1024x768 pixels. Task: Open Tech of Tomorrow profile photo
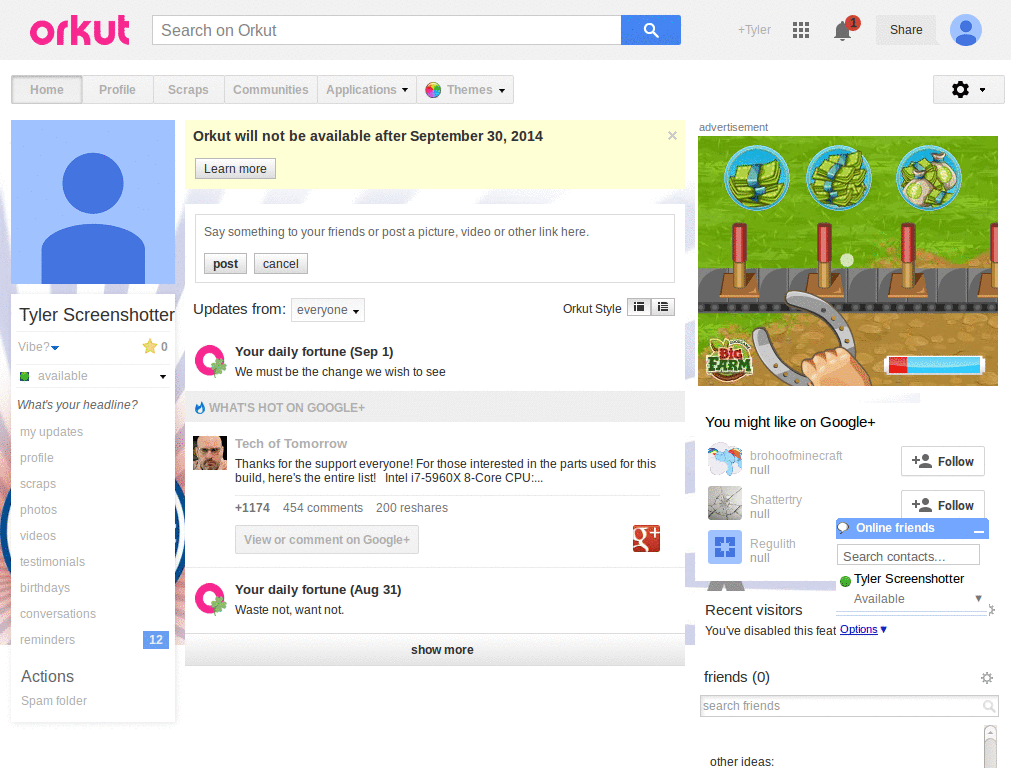click(210, 453)
